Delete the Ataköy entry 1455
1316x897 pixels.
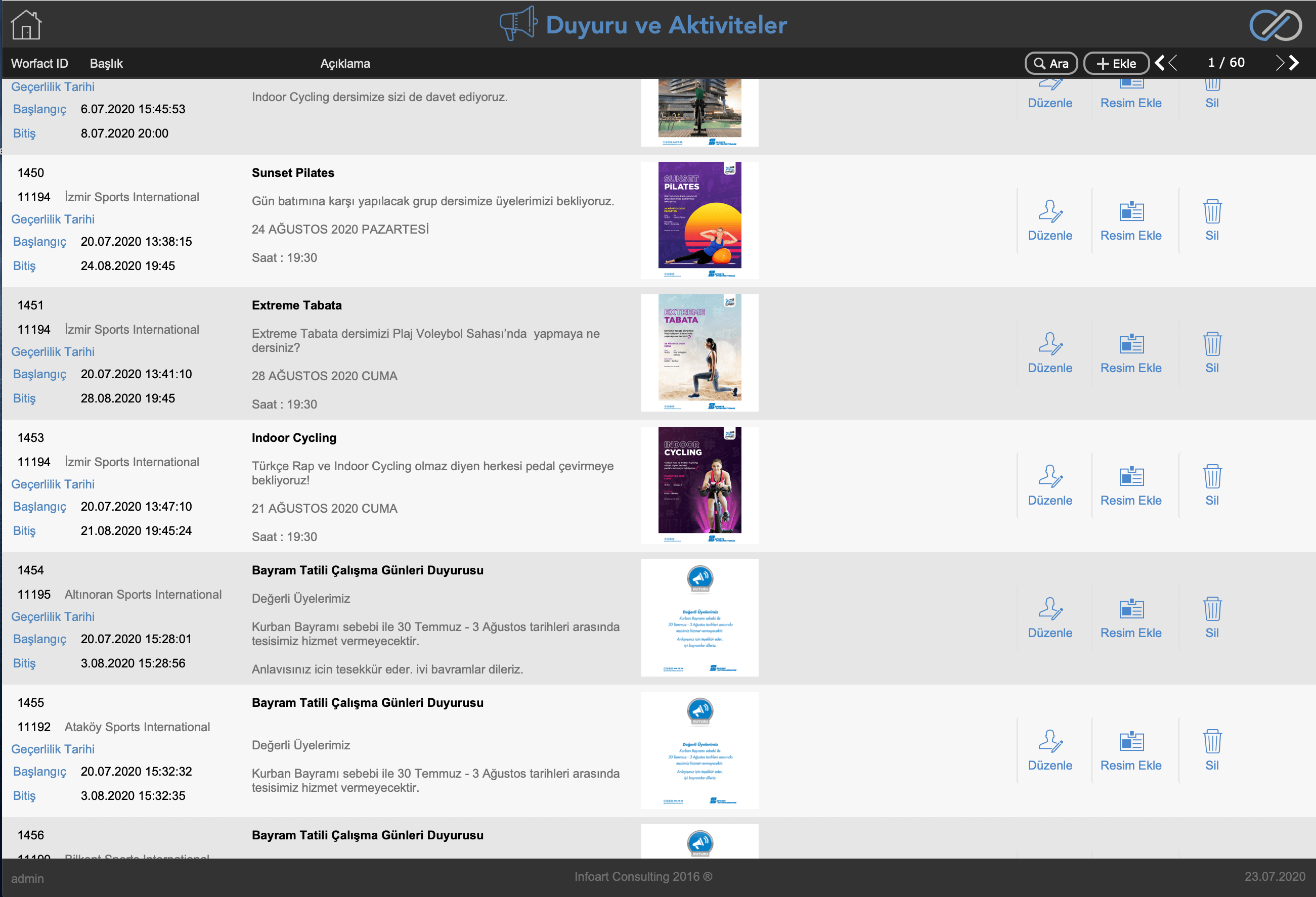point(1212,751)
